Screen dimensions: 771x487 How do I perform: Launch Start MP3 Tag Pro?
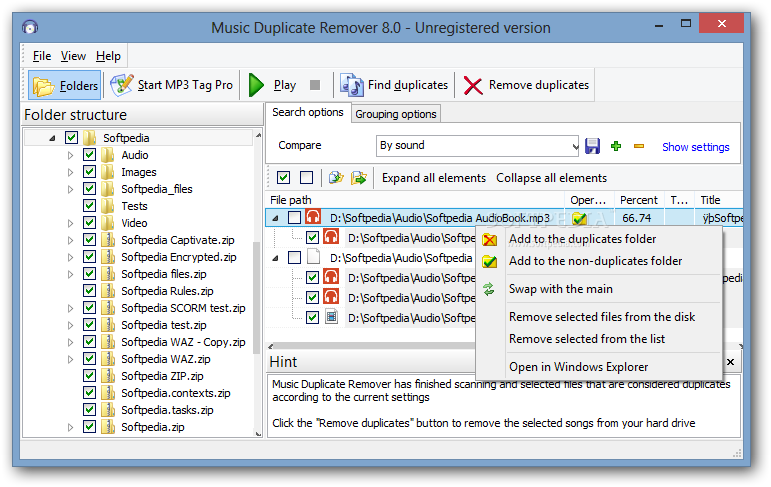(172, 85)
